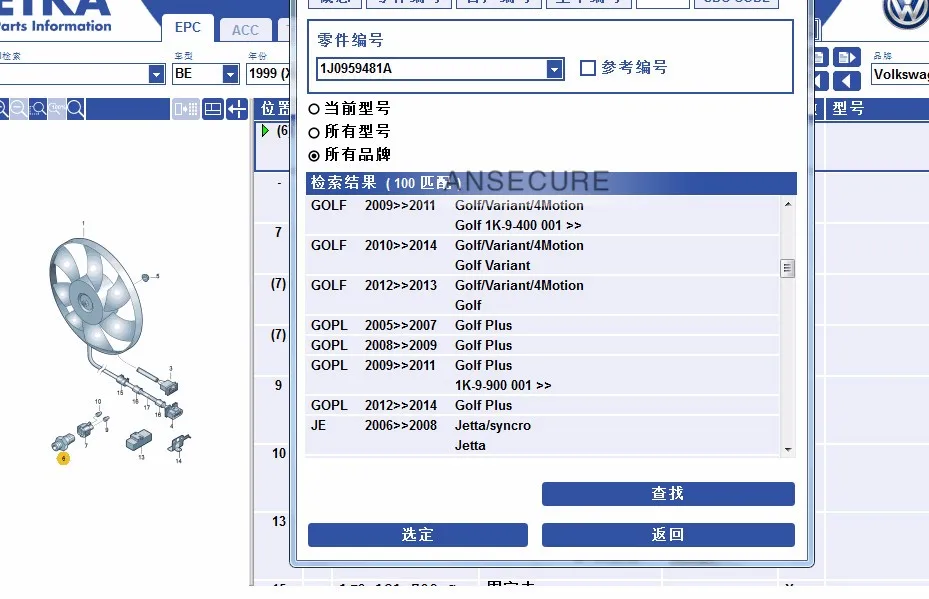Click the highlighted yellow part number 6 marker
The width and height of the screenshot is (929, 599).
click(x=63, y=458)
